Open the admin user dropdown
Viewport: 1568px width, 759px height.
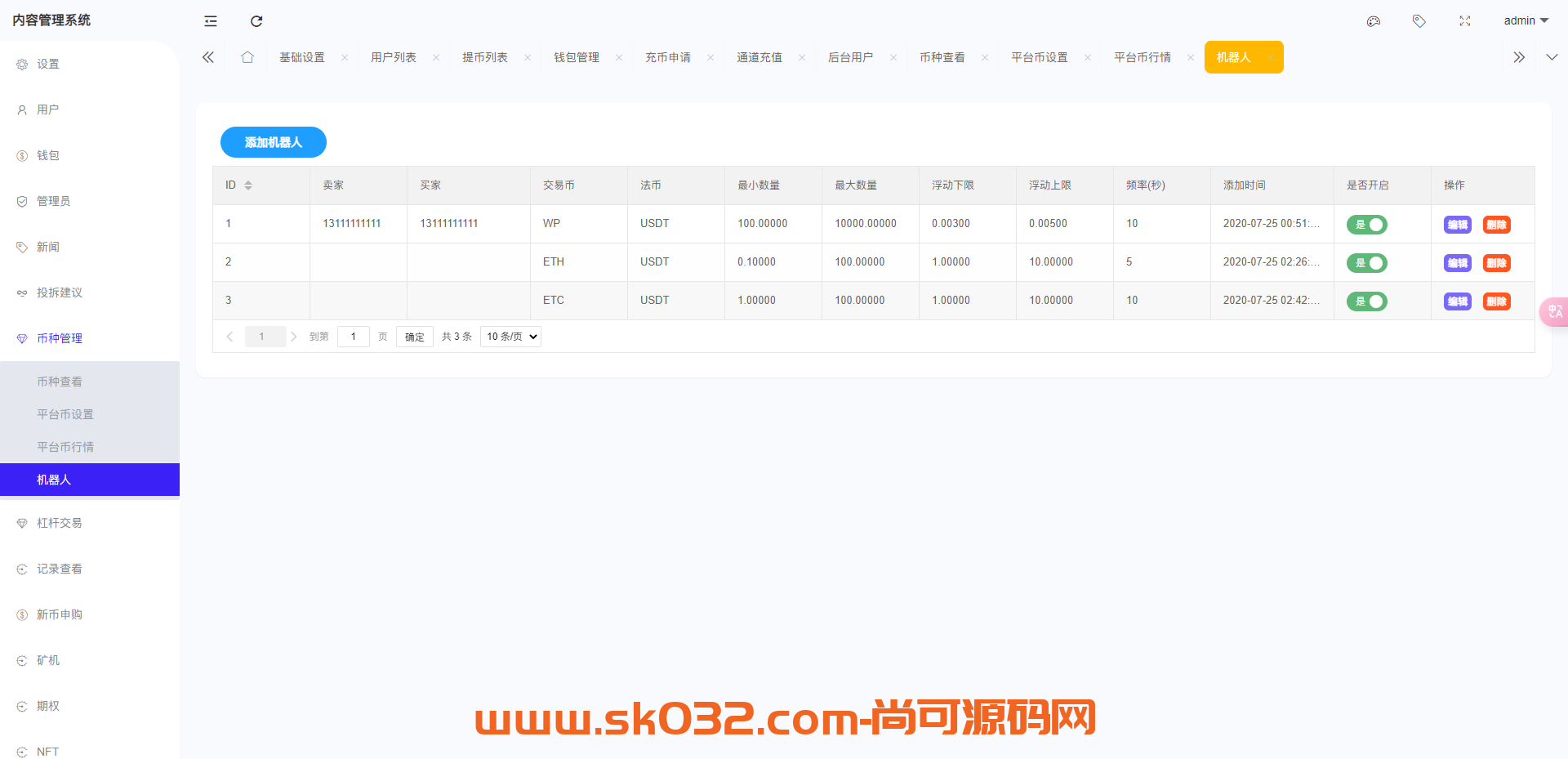click(x=1526, y=20)
